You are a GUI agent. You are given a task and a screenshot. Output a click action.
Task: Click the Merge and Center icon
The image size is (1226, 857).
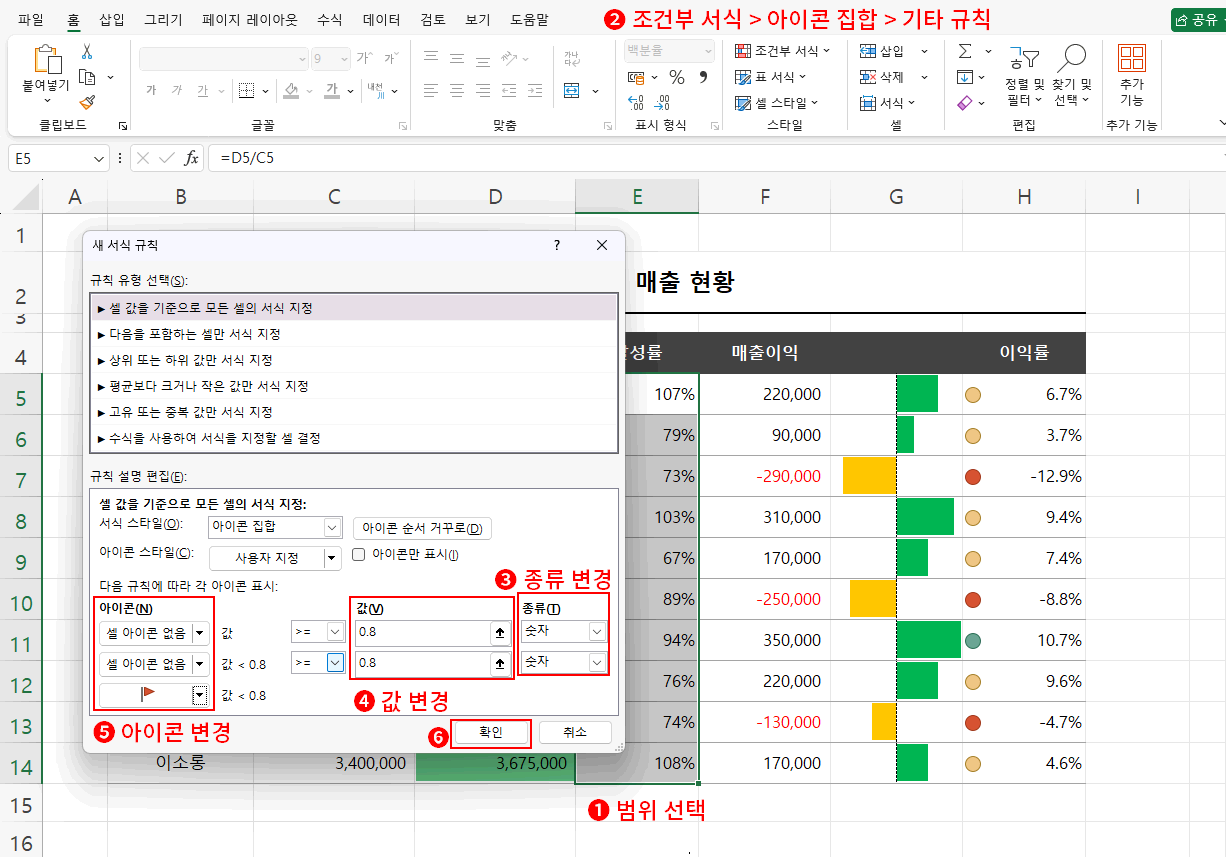(572, 90)
